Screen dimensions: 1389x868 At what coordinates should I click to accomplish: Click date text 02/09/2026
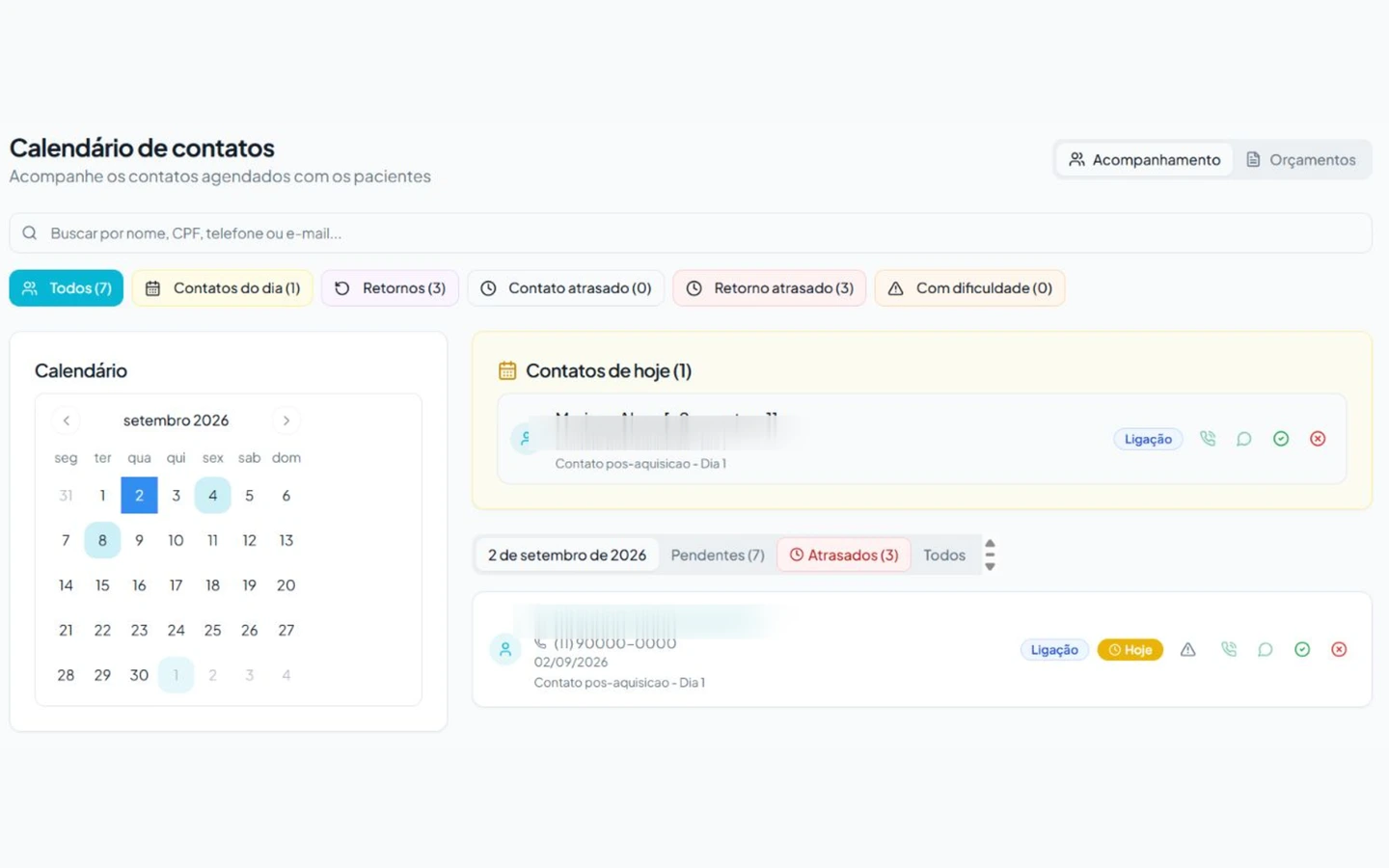click(571, 663)
